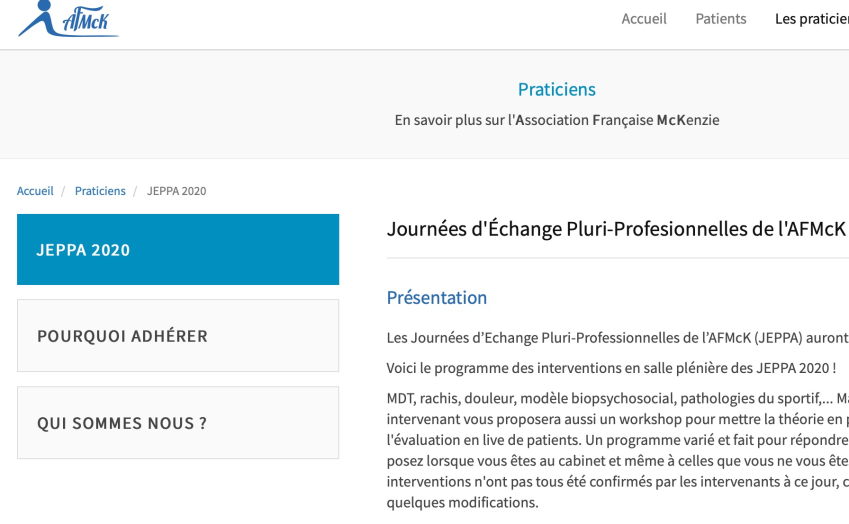Open Patients in the top navigation
The height and width of the screenshot is (524, 849).
[721, 19]
